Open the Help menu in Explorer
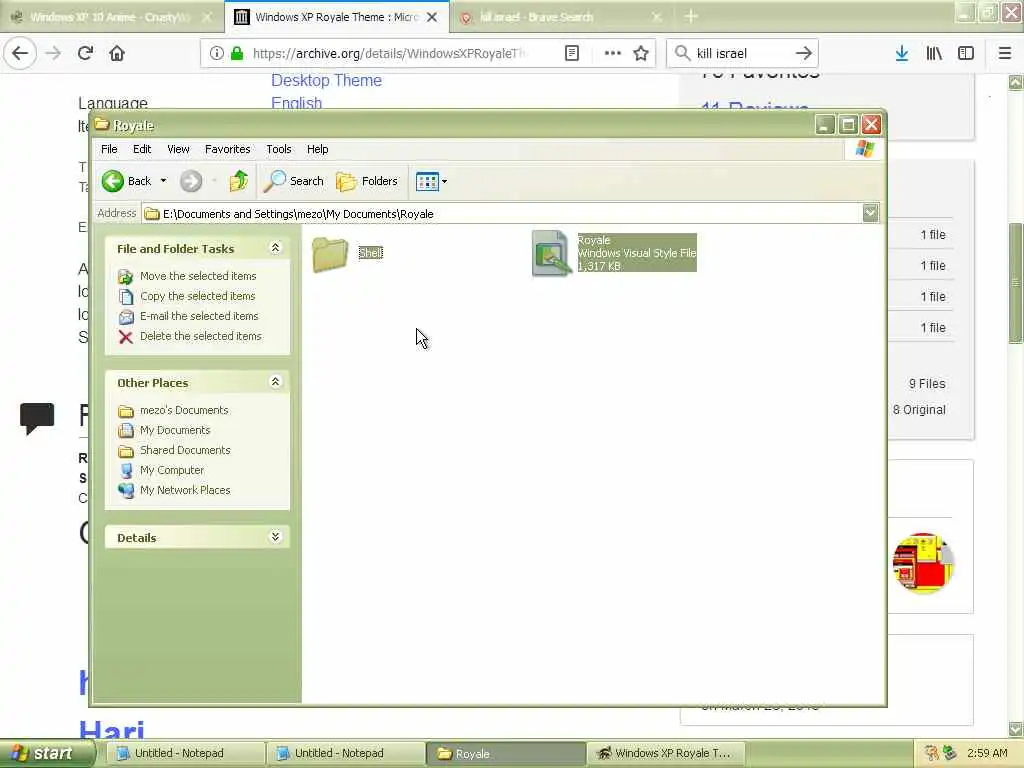This screenshot has height=768, width=1024. click(x=317, y=149)
